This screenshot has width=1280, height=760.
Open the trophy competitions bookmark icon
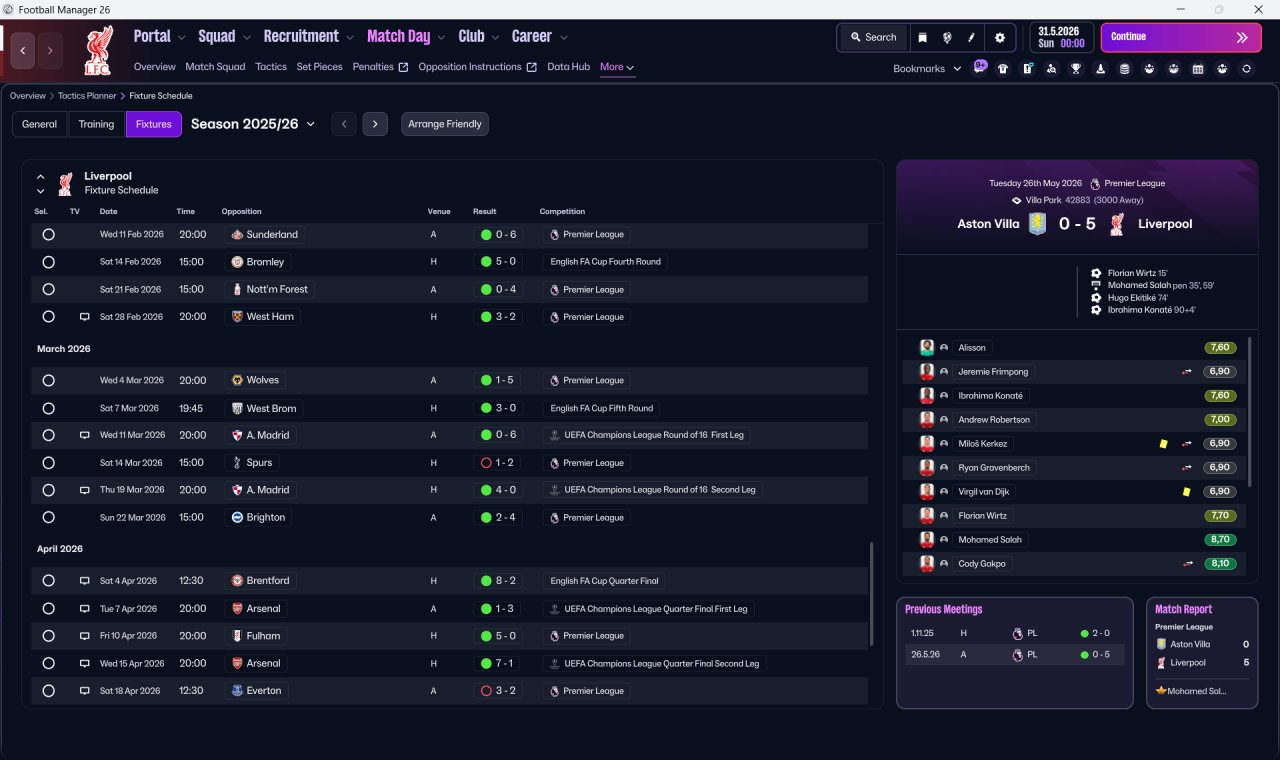[x=1076, y=69]
